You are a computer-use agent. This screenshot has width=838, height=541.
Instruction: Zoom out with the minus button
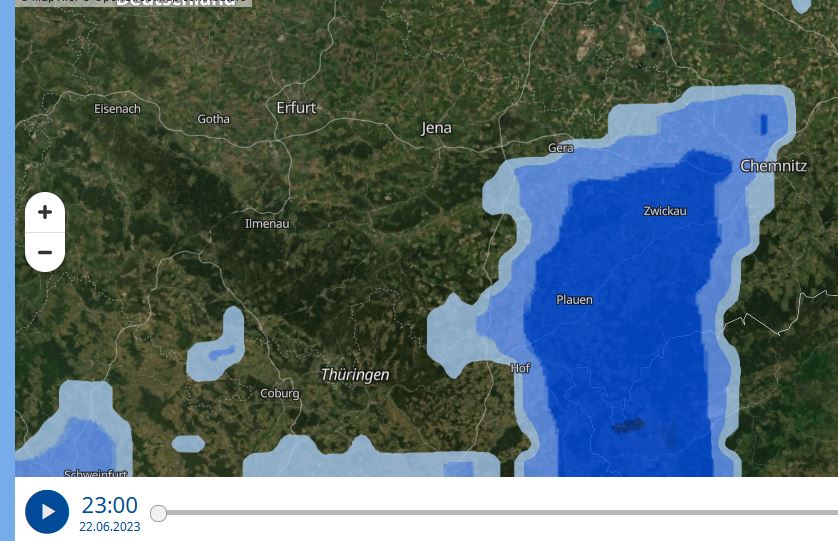click(x=45, y=253)
